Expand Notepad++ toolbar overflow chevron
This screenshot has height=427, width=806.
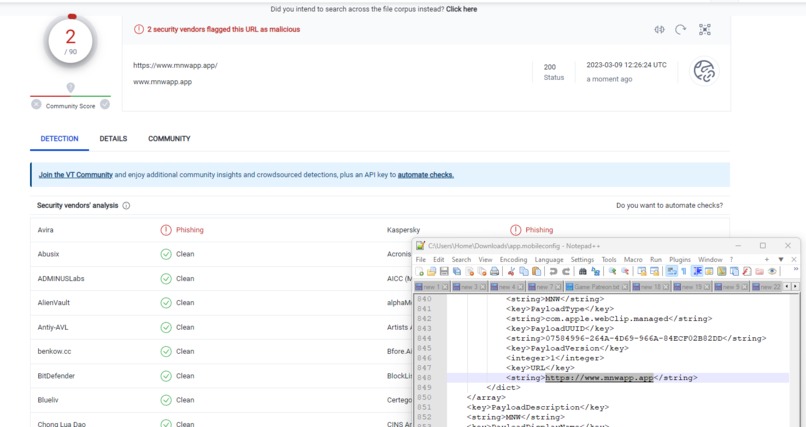796,269
